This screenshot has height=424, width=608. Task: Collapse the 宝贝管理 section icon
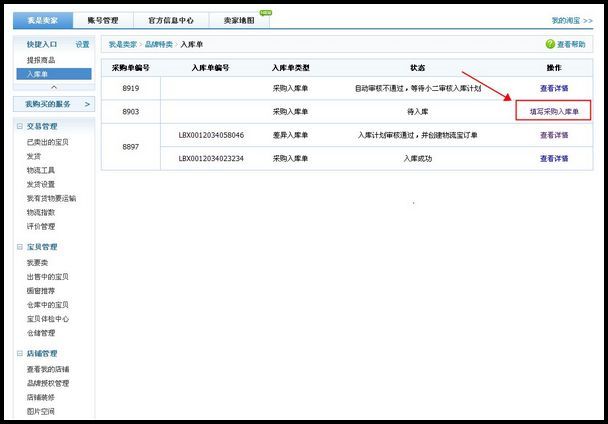[x=20, y=247]
